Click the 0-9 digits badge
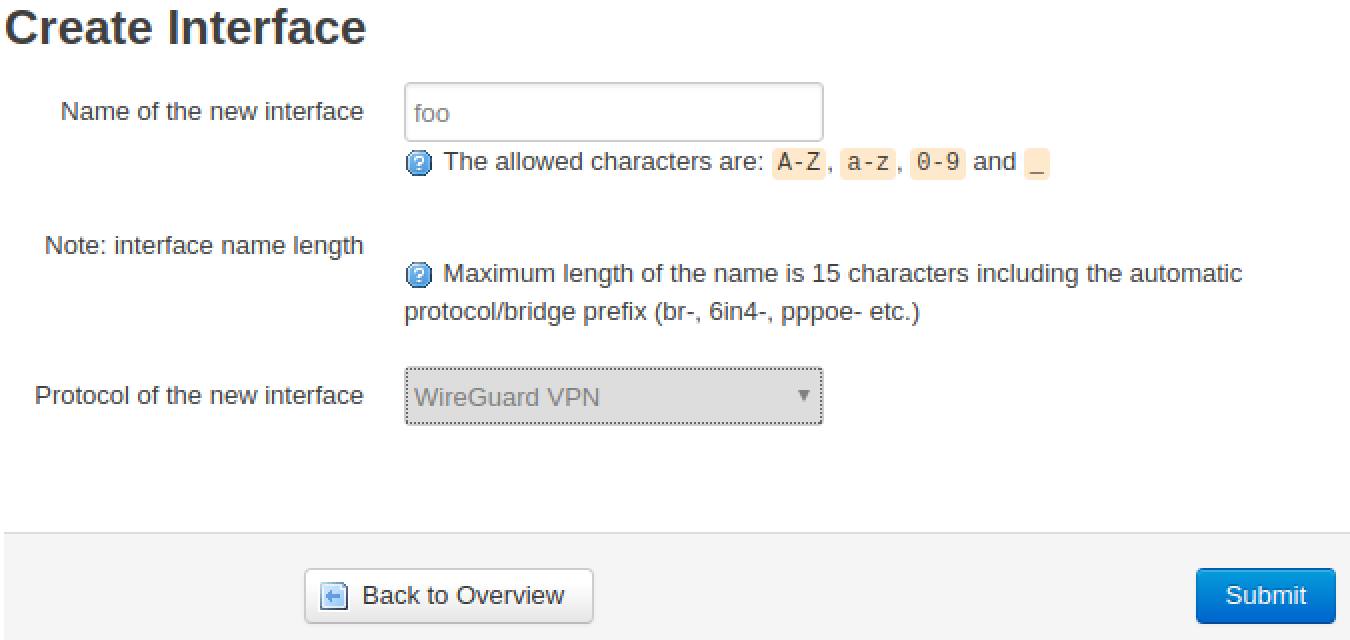 point(937,163)
